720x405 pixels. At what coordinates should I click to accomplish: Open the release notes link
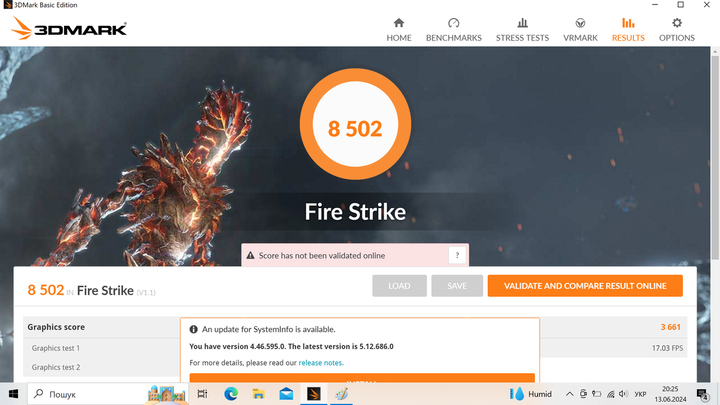(321, 363)
